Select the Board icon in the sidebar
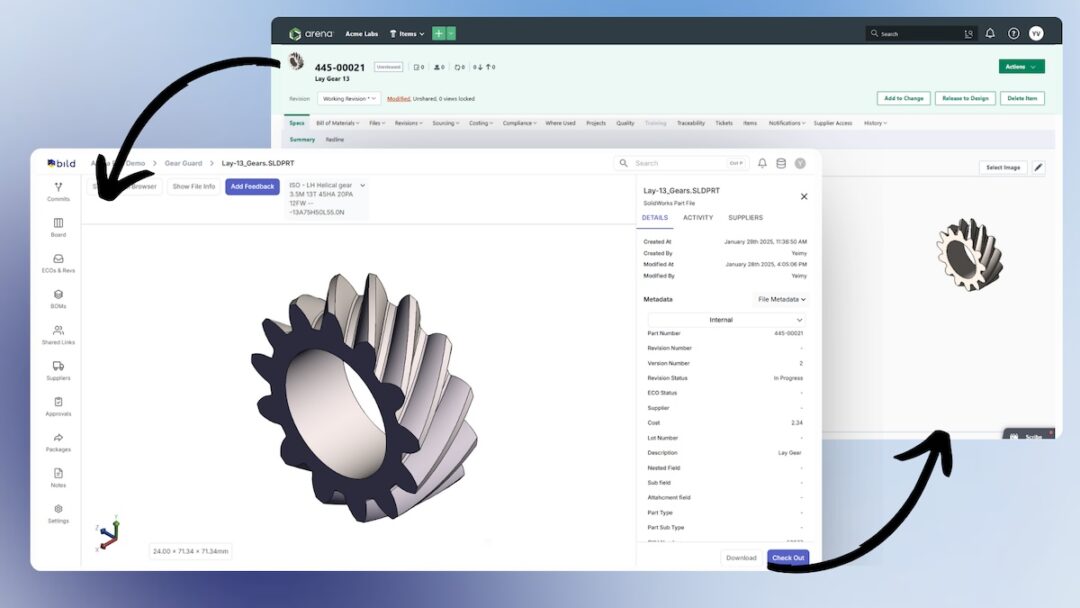 pos(57,228)
